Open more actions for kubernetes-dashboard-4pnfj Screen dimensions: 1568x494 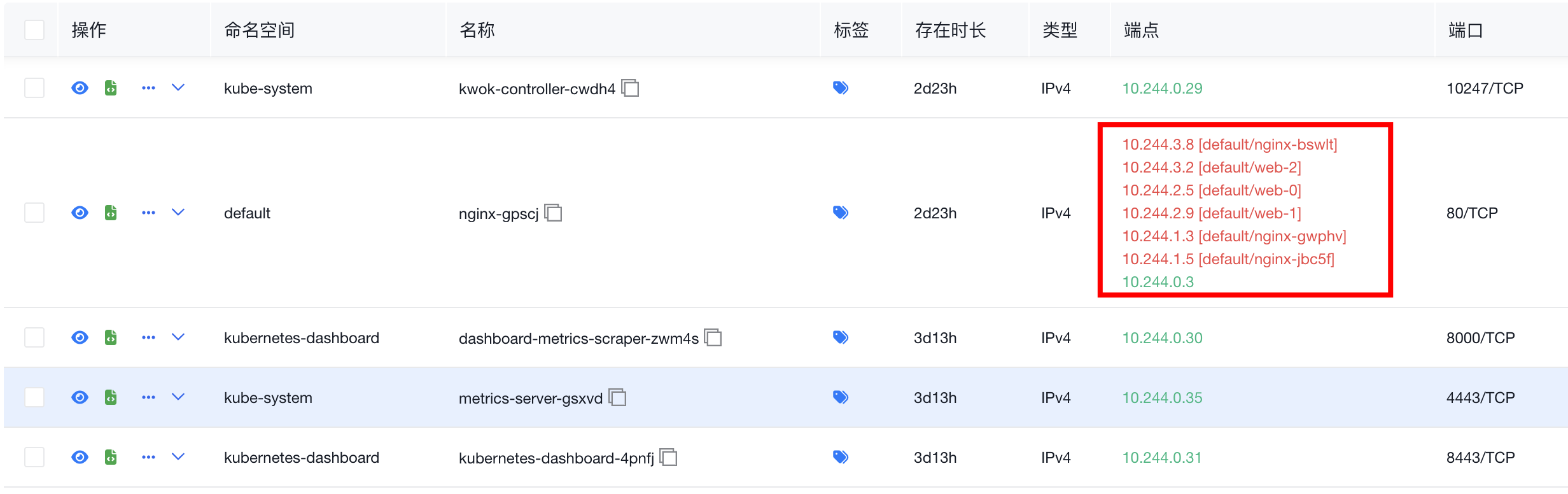[x=148, y=457]
